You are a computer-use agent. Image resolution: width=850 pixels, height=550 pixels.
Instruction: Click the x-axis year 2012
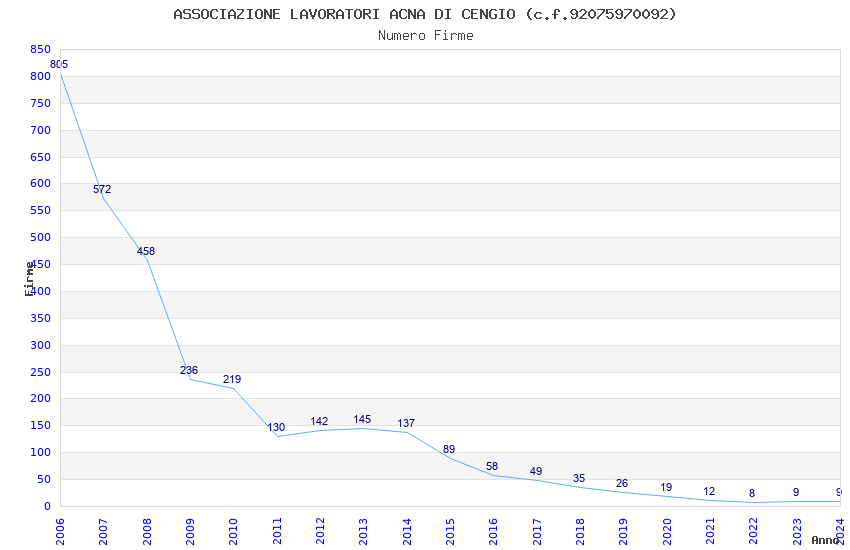coord(320,532)
